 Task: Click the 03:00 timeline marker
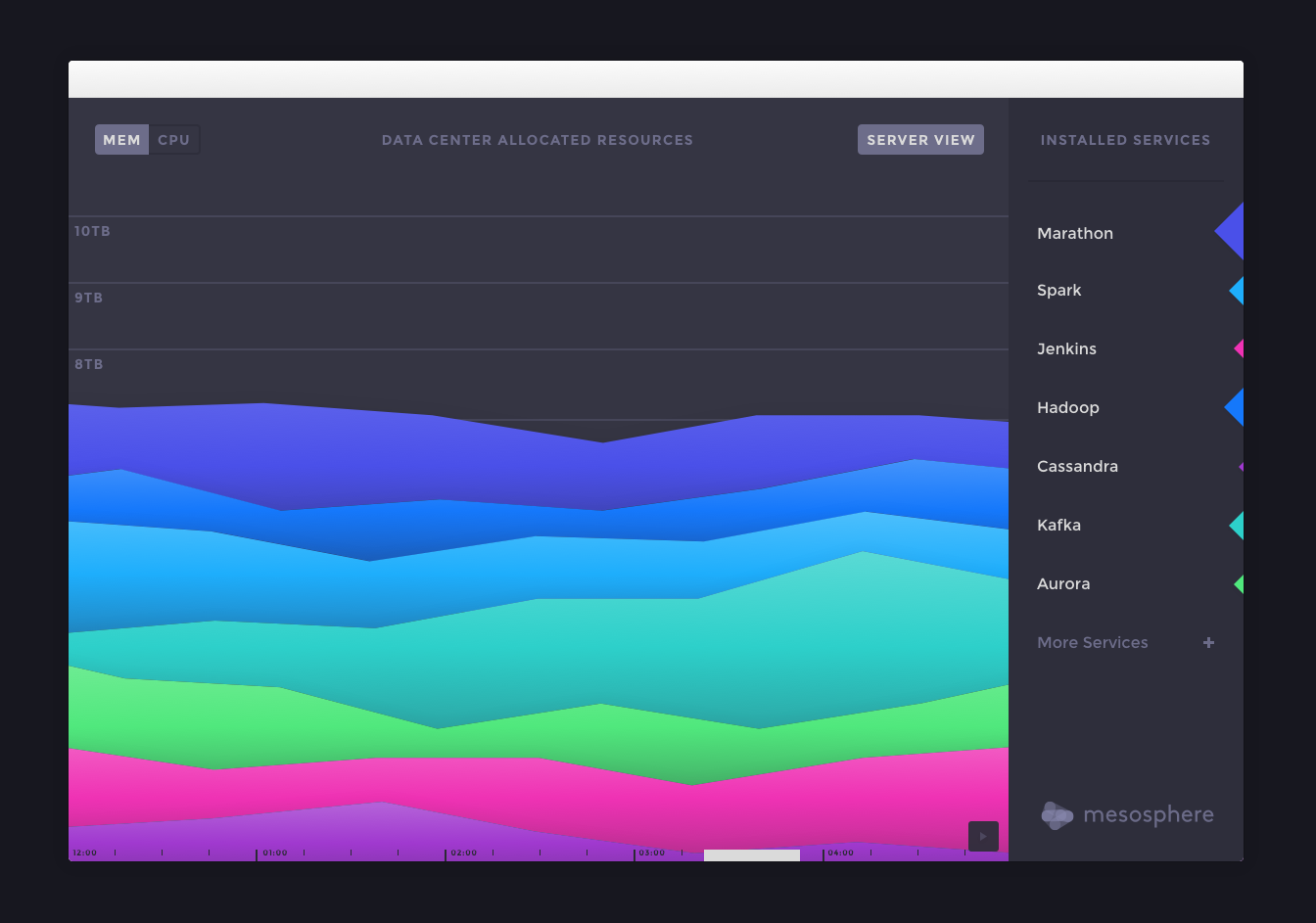[650, 853]
